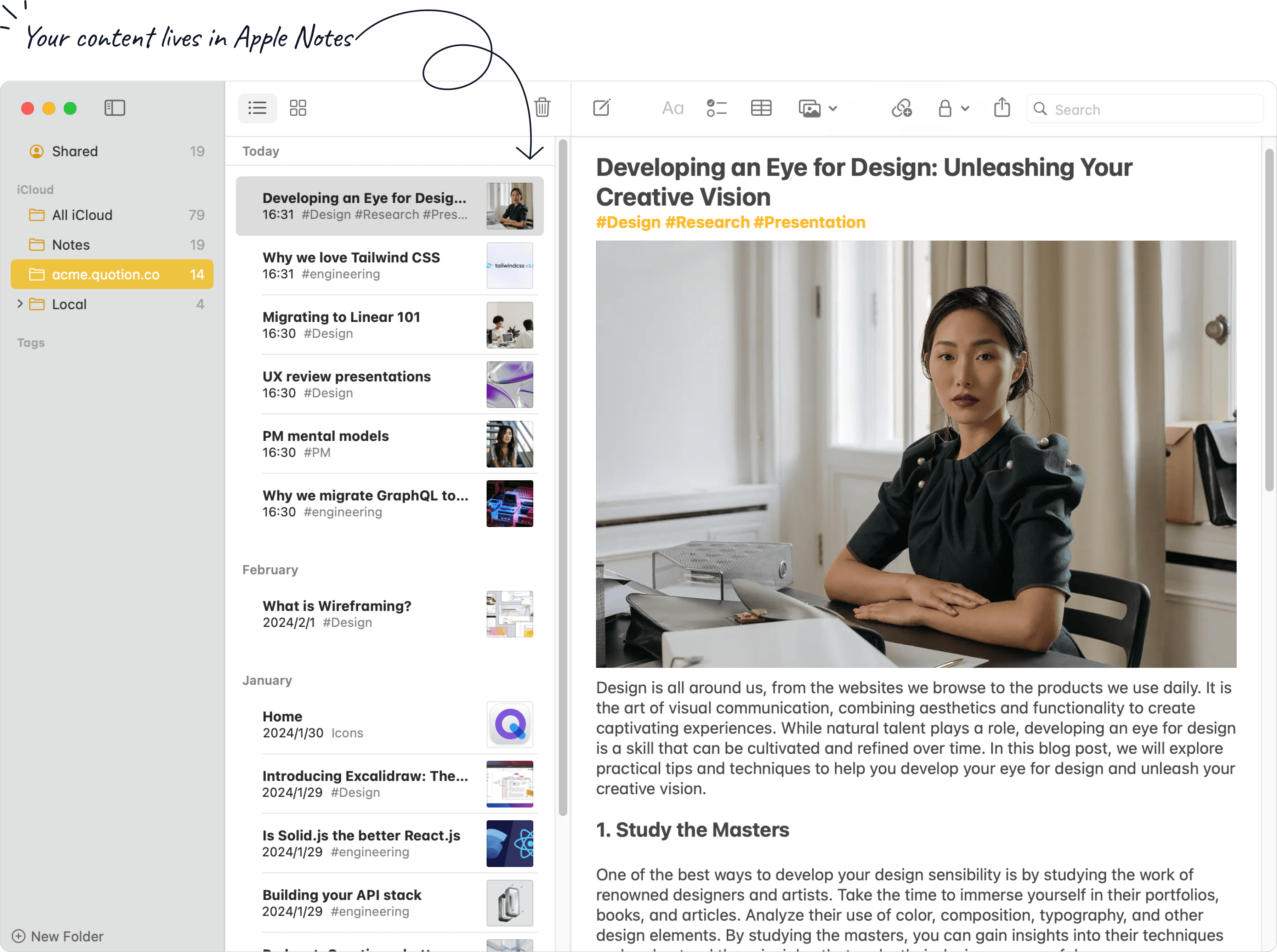The image size is (1277, 952).
Task: Click the photo attachment icon
Action: [810, 108]
